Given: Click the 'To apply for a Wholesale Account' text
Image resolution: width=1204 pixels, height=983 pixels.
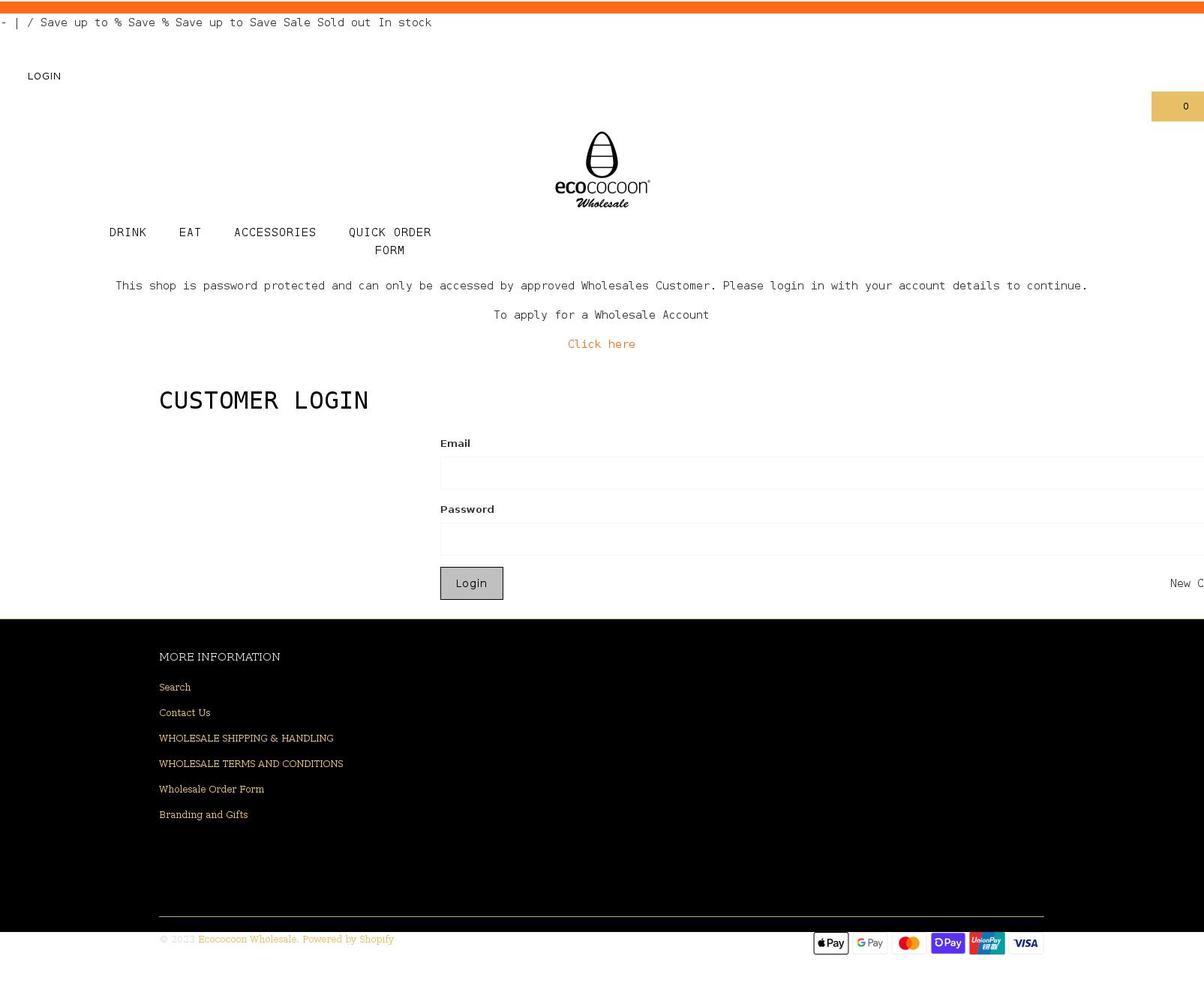Looking at the screenshot, I should point(601,315).
